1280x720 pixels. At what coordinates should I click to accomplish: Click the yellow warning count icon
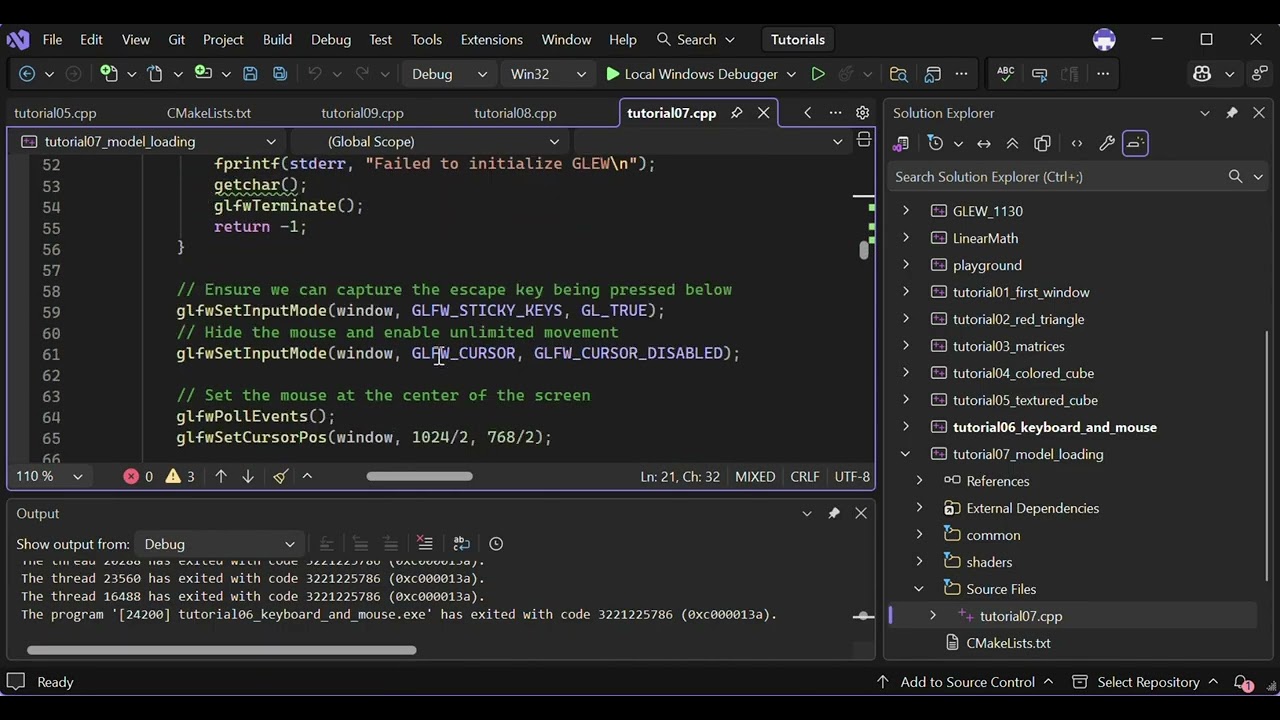[173, 476]
